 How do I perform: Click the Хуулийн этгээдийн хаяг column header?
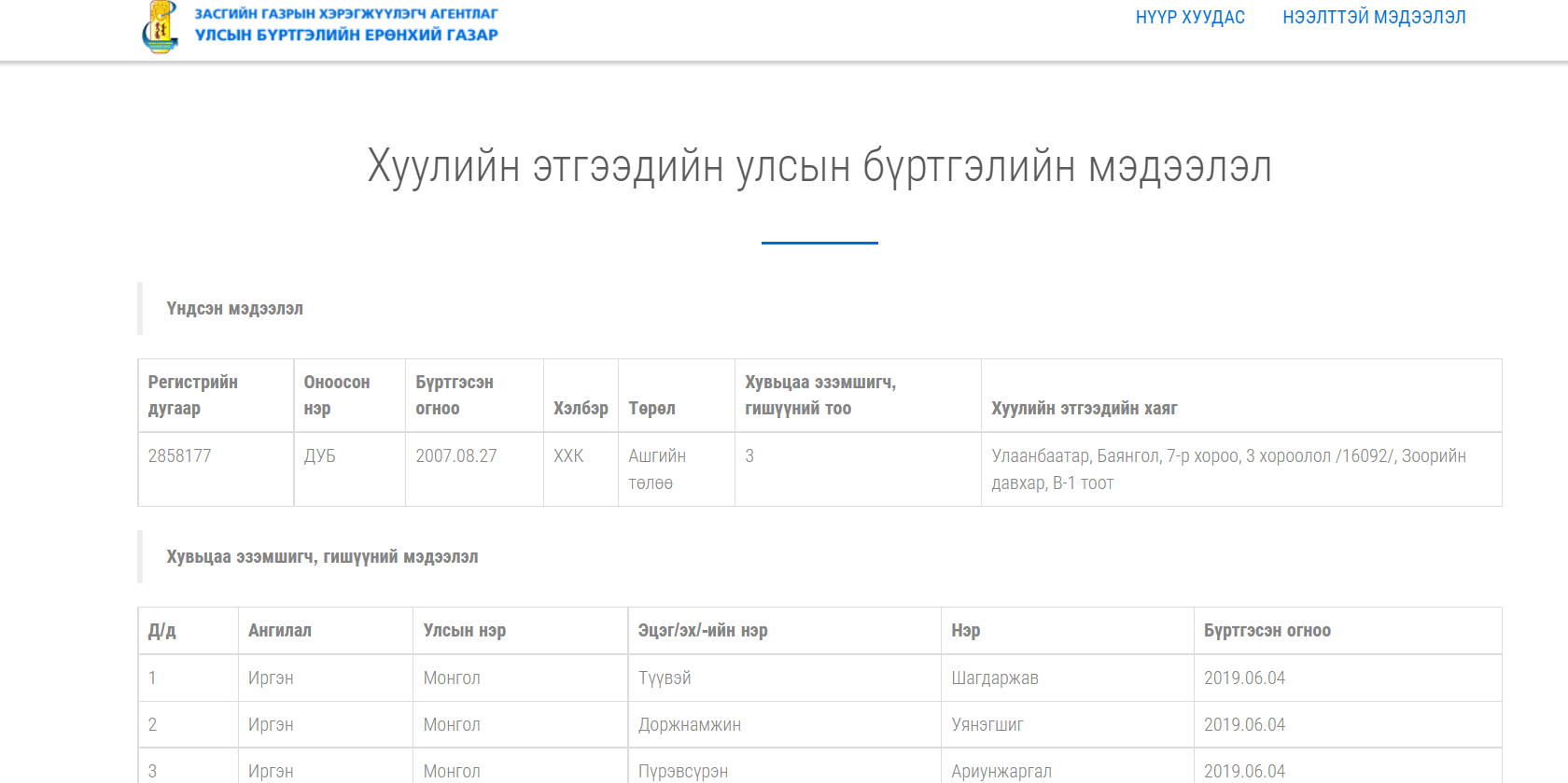tap(1084, 408)
